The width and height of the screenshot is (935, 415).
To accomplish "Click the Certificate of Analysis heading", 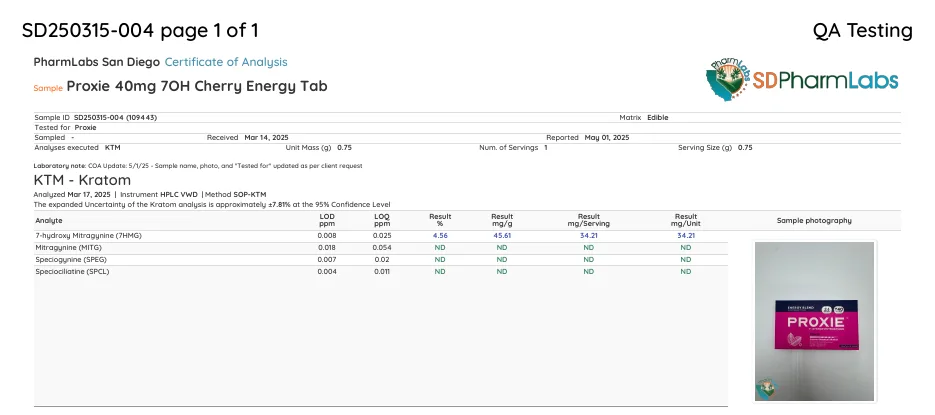I will [226, 62].
